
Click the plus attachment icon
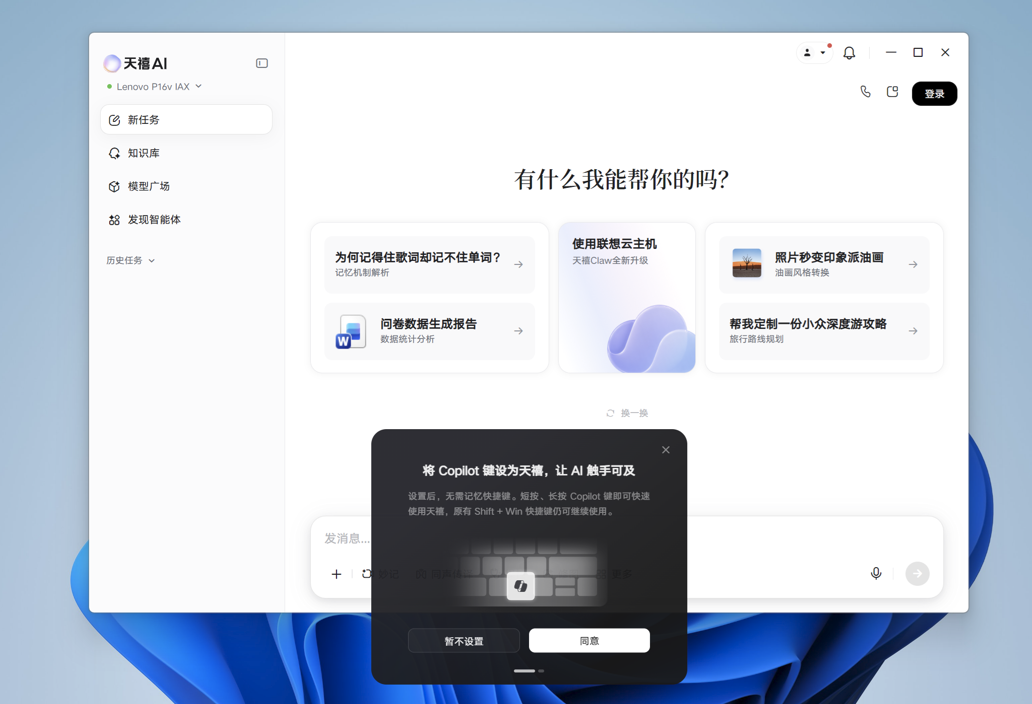tap(336, 574)
